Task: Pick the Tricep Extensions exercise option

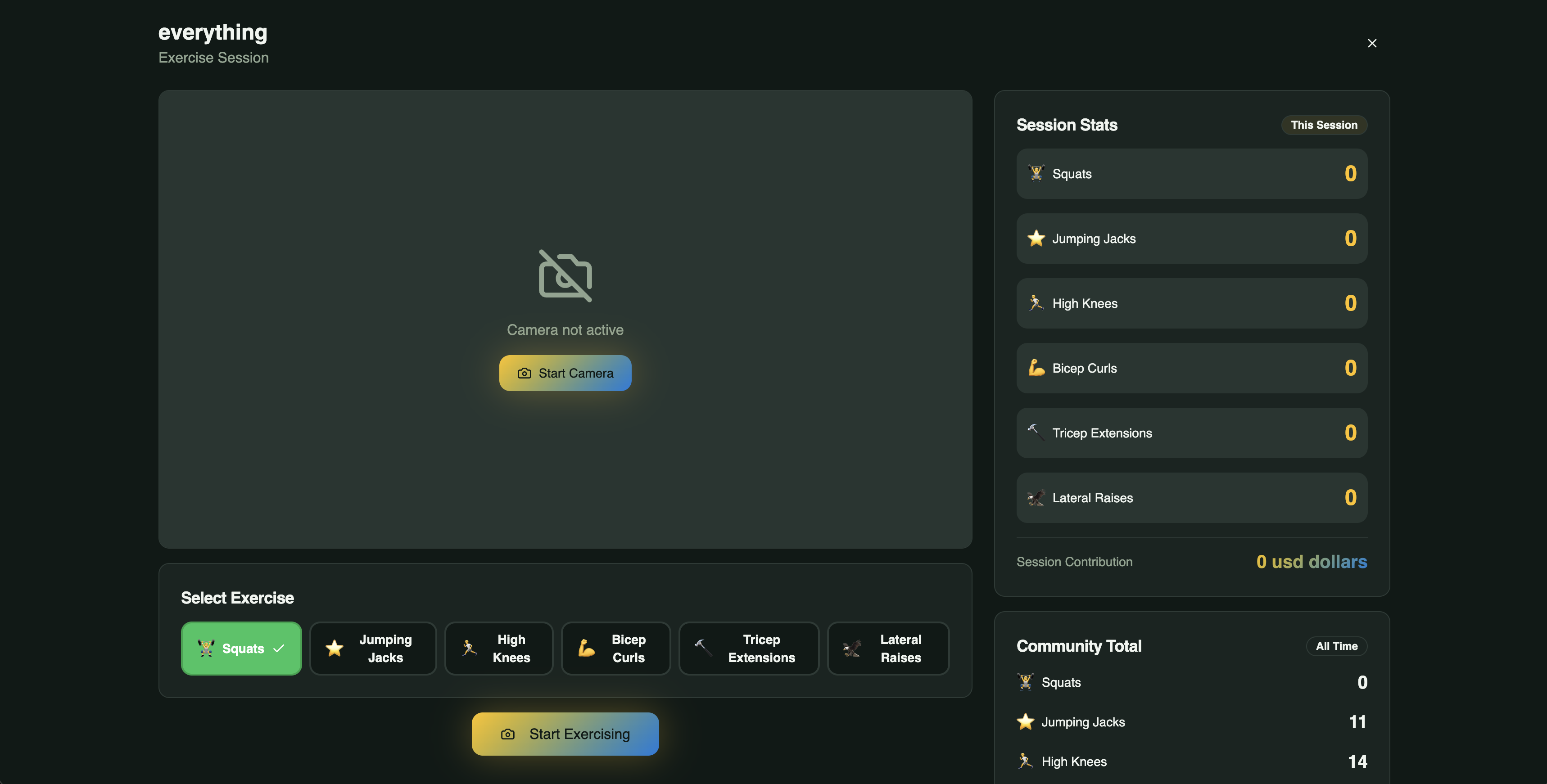Action: point(748,649)
